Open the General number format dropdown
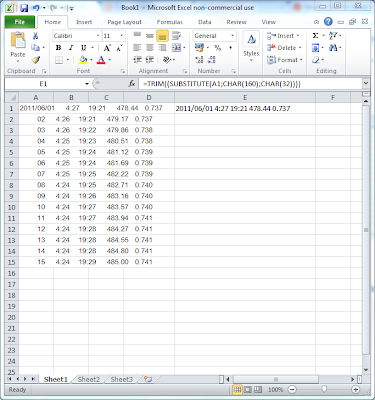 point(232,36)
